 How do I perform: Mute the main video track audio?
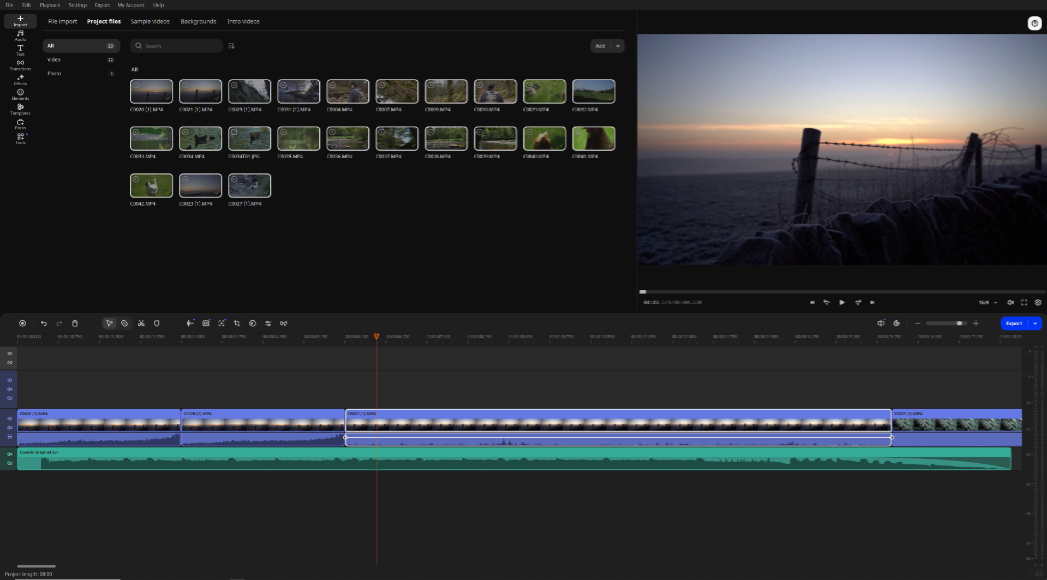[9, 427]
